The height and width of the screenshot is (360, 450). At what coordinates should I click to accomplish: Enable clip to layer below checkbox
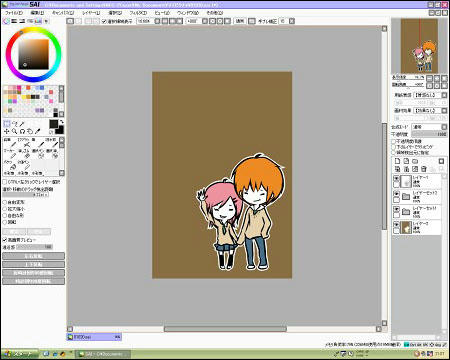click(394, 147)
